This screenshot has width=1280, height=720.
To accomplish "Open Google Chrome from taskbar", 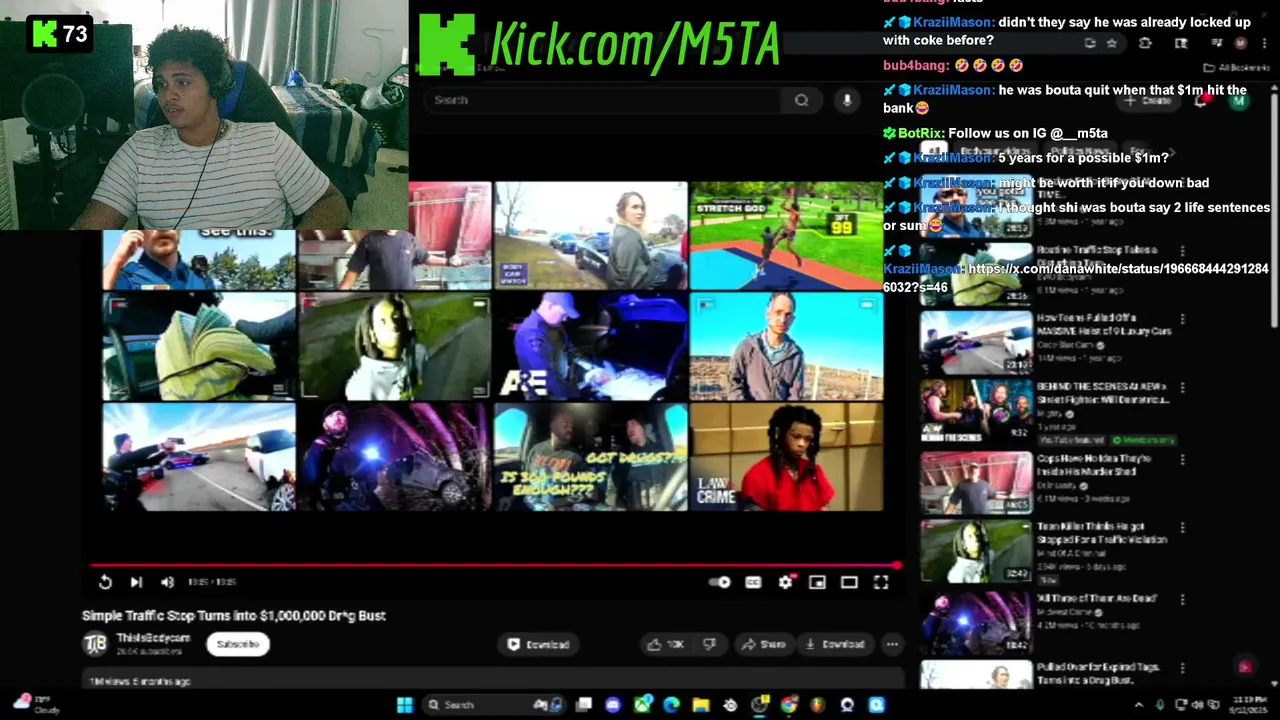I will 789,705.
